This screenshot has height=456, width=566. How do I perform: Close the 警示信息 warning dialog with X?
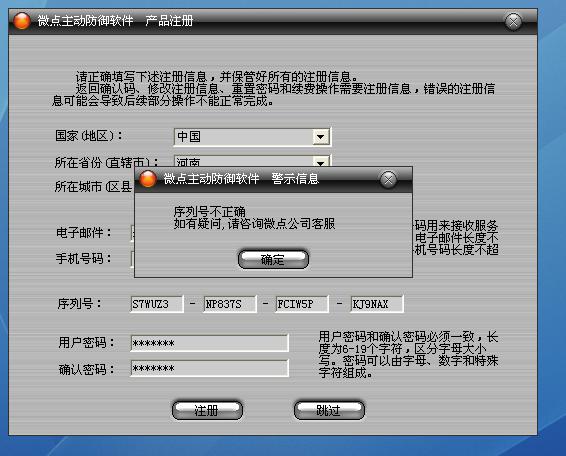tap(388, 179)
